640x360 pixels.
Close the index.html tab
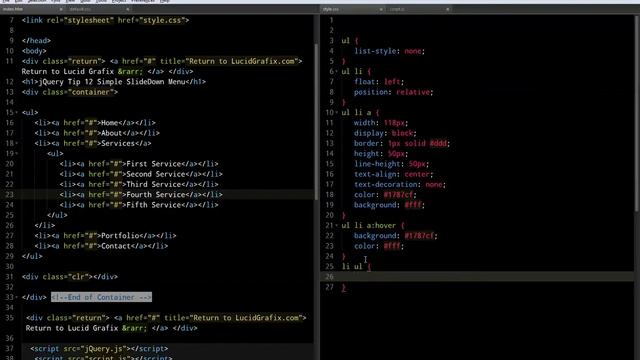pyautogui.click(x=61, y=9)
